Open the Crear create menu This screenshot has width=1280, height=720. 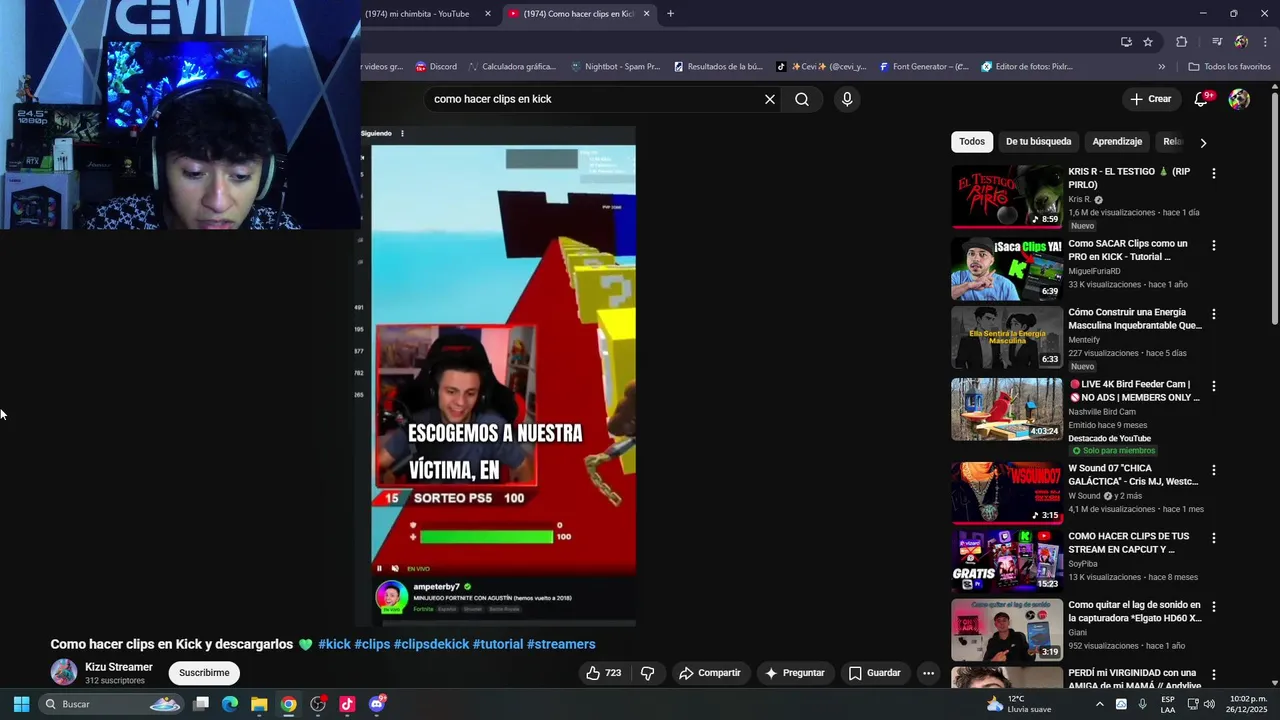1150,99
